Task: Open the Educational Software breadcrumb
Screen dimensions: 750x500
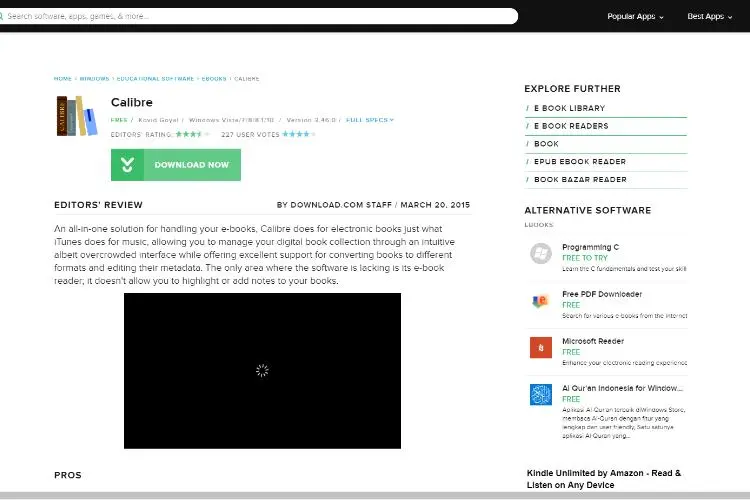Action: tap(155, 78)
